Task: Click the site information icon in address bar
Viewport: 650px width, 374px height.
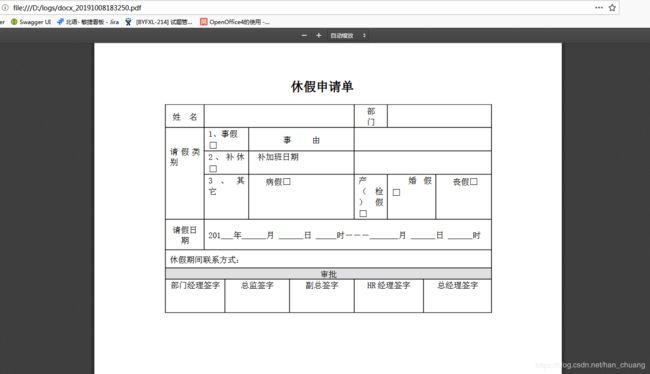Action: (5, 7)
